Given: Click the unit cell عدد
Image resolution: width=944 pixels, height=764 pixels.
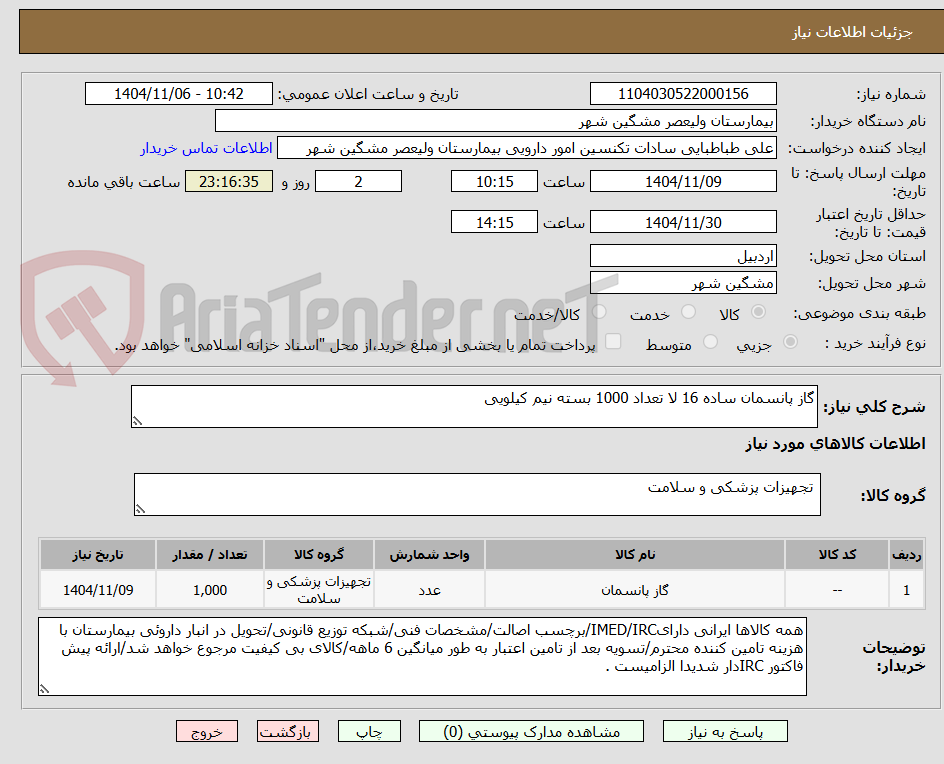Looking at the screenshot, I should [429, 590].
